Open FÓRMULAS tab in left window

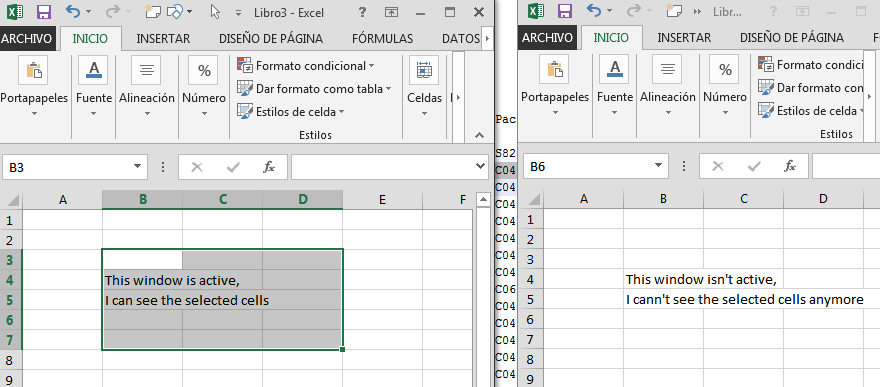pyautogui.click(x=382, y=39)
